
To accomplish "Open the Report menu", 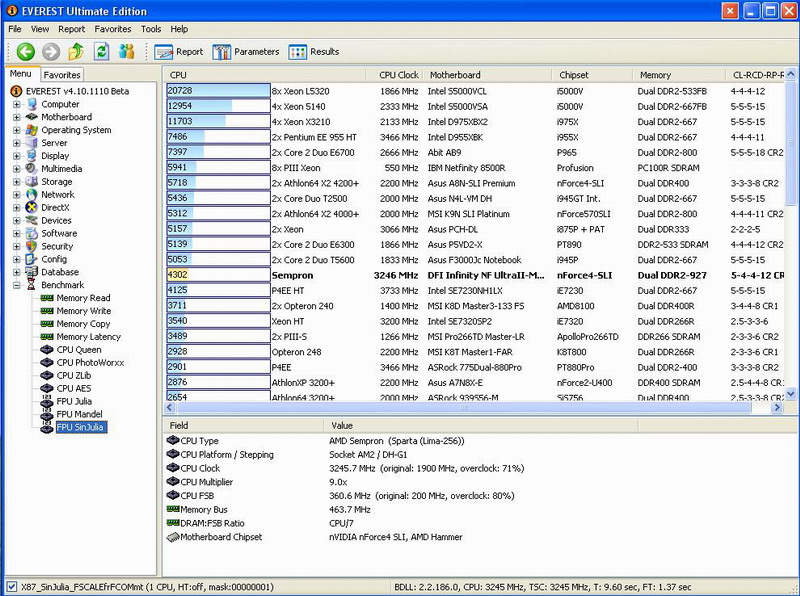I will point(71,29).
